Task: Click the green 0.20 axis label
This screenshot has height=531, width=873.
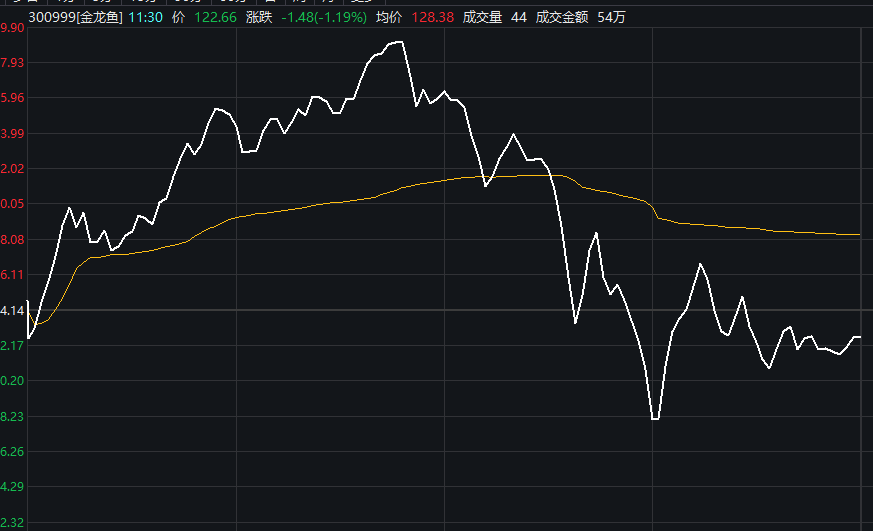Action: point(12,381)
